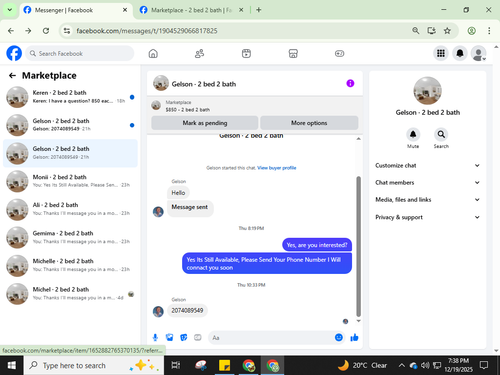Open Chrome zoom magnifier icon in address bar
500x375 pixels.
click(x=415, y=31)
